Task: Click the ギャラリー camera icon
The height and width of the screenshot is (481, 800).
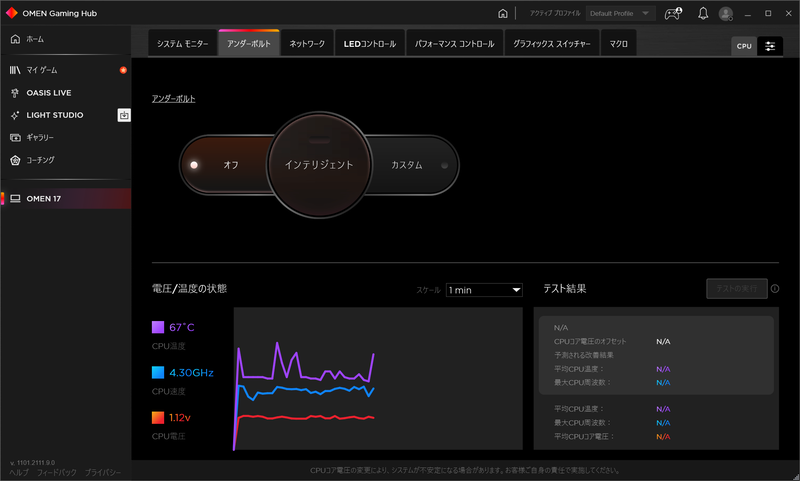Action: (x=15, y=137)
